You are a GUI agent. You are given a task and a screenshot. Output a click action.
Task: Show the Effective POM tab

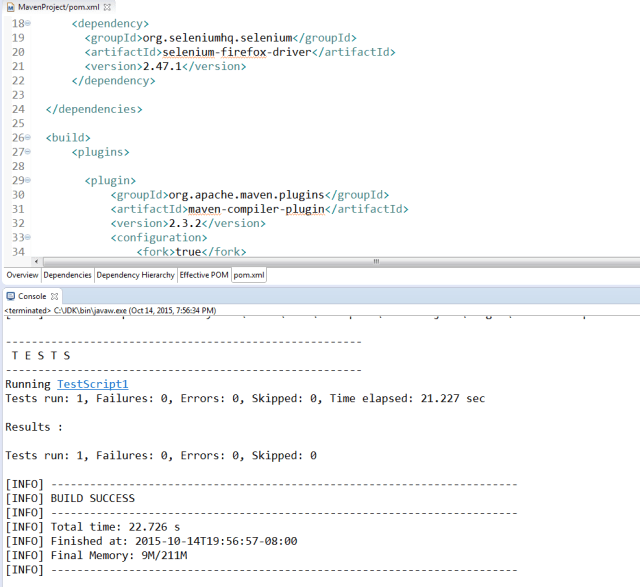tap(203, 275)
